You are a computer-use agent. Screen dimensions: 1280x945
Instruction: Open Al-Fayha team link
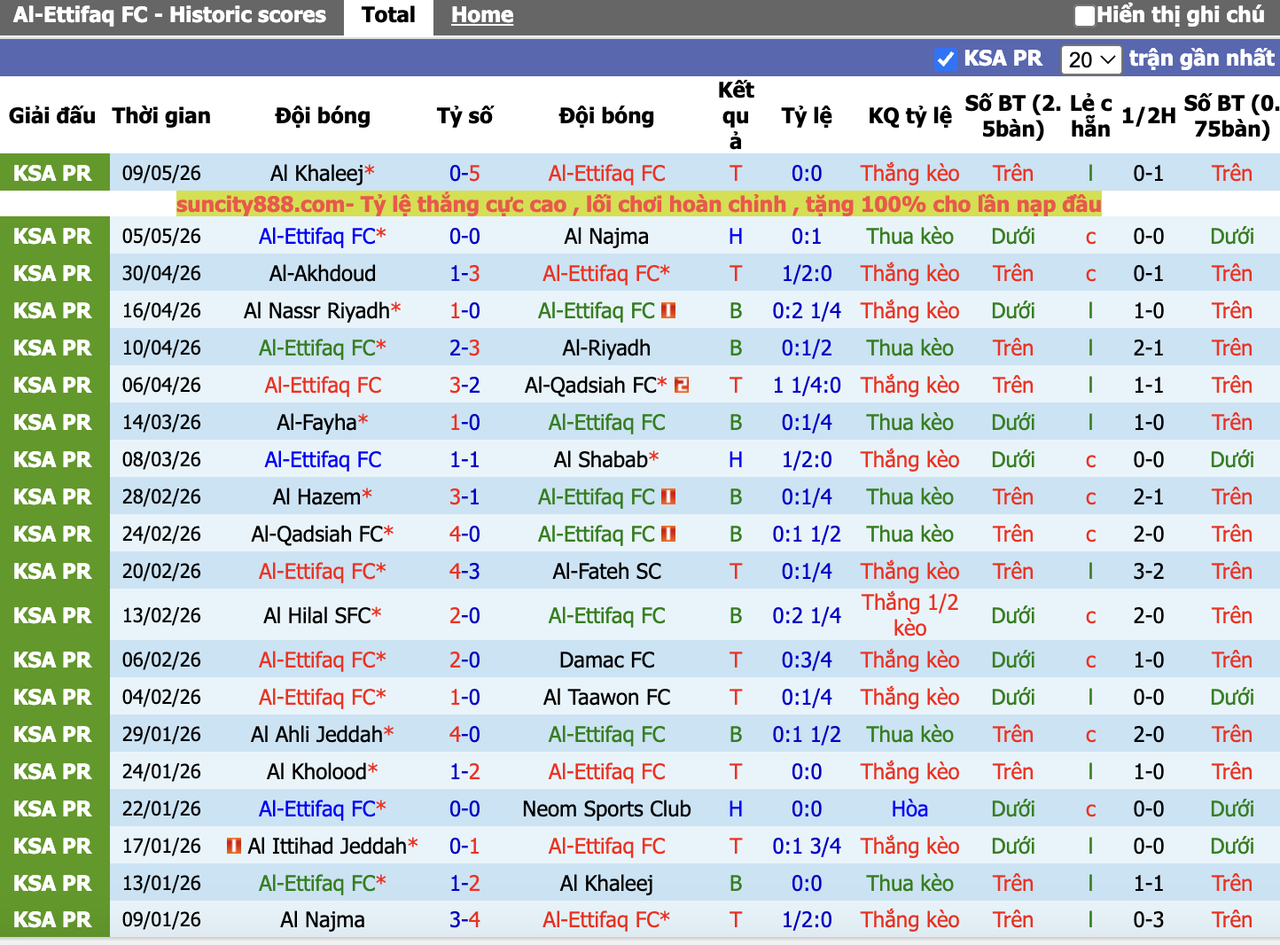coord(317,422)
